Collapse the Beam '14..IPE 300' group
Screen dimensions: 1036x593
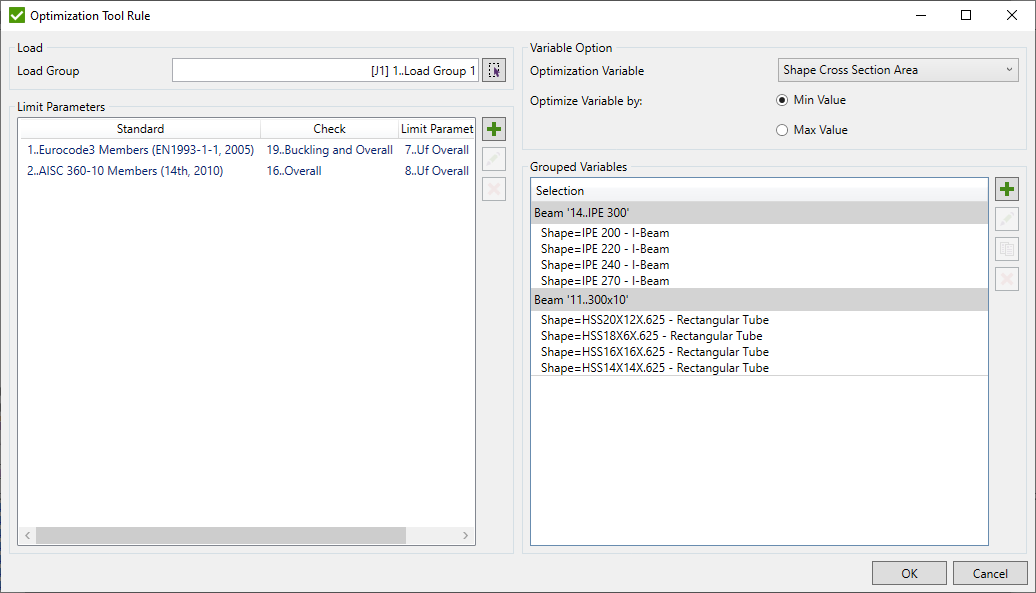click(700, 213)
